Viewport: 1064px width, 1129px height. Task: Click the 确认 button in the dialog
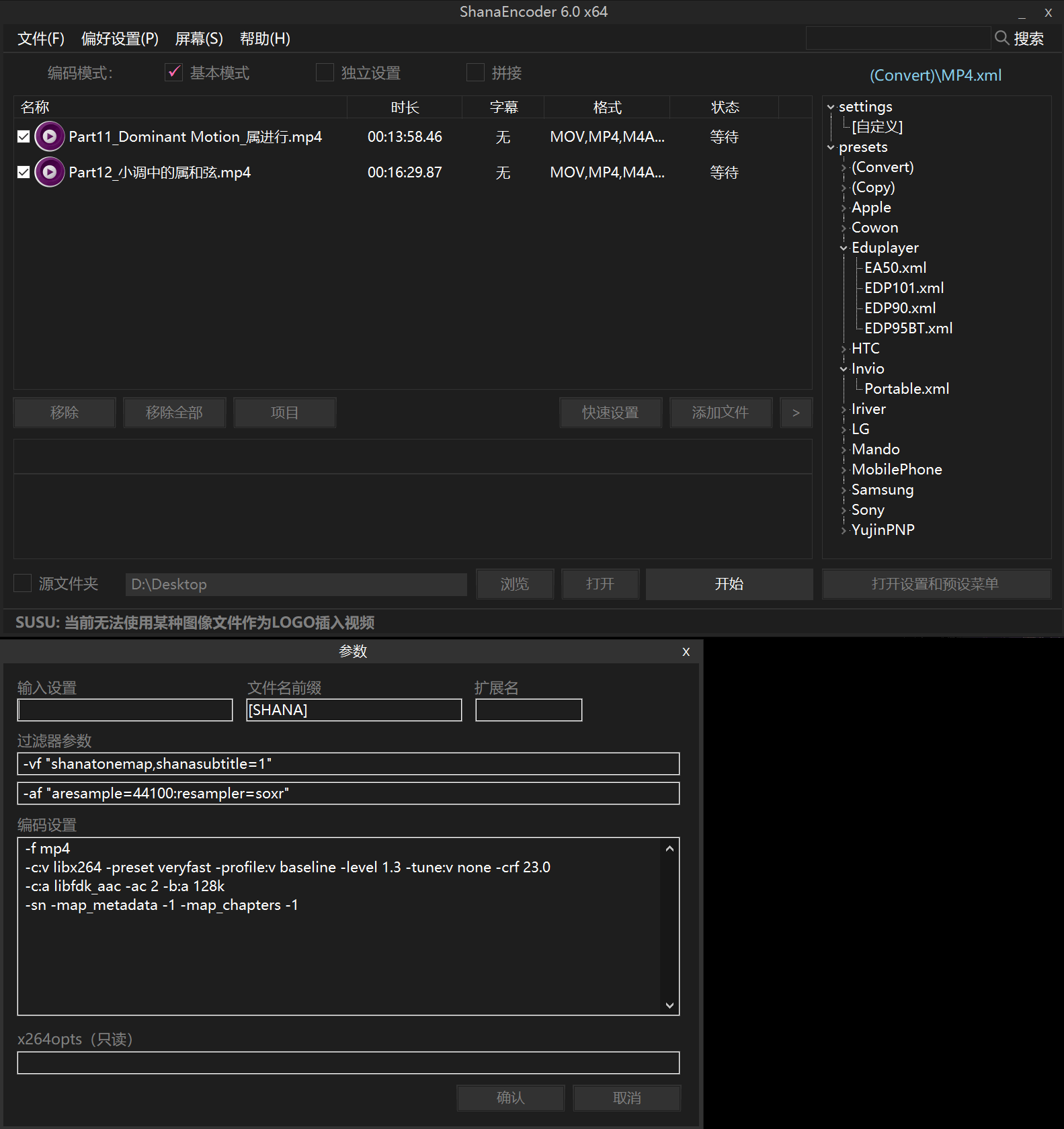coord(510,1097)
